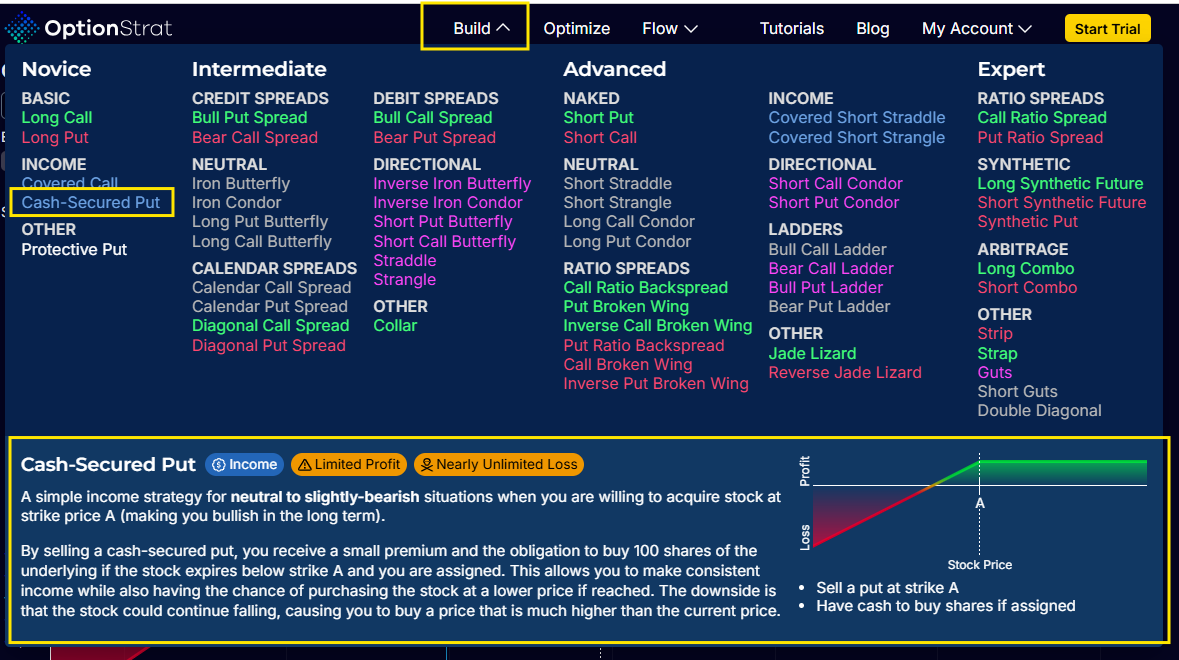Select the Double Diagonal strategy
This screenshot has width=1179, height=660.
1039,410
